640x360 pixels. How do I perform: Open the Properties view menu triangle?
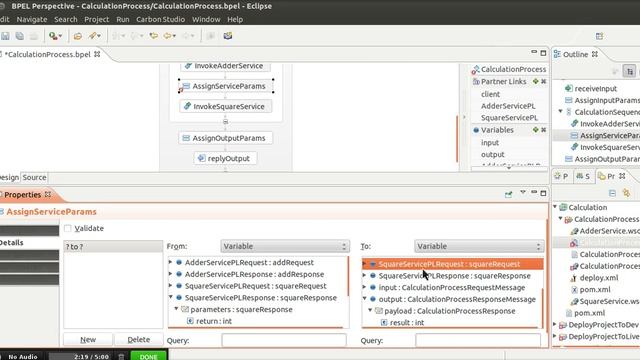pyautogui.click(x=523, y=192)
